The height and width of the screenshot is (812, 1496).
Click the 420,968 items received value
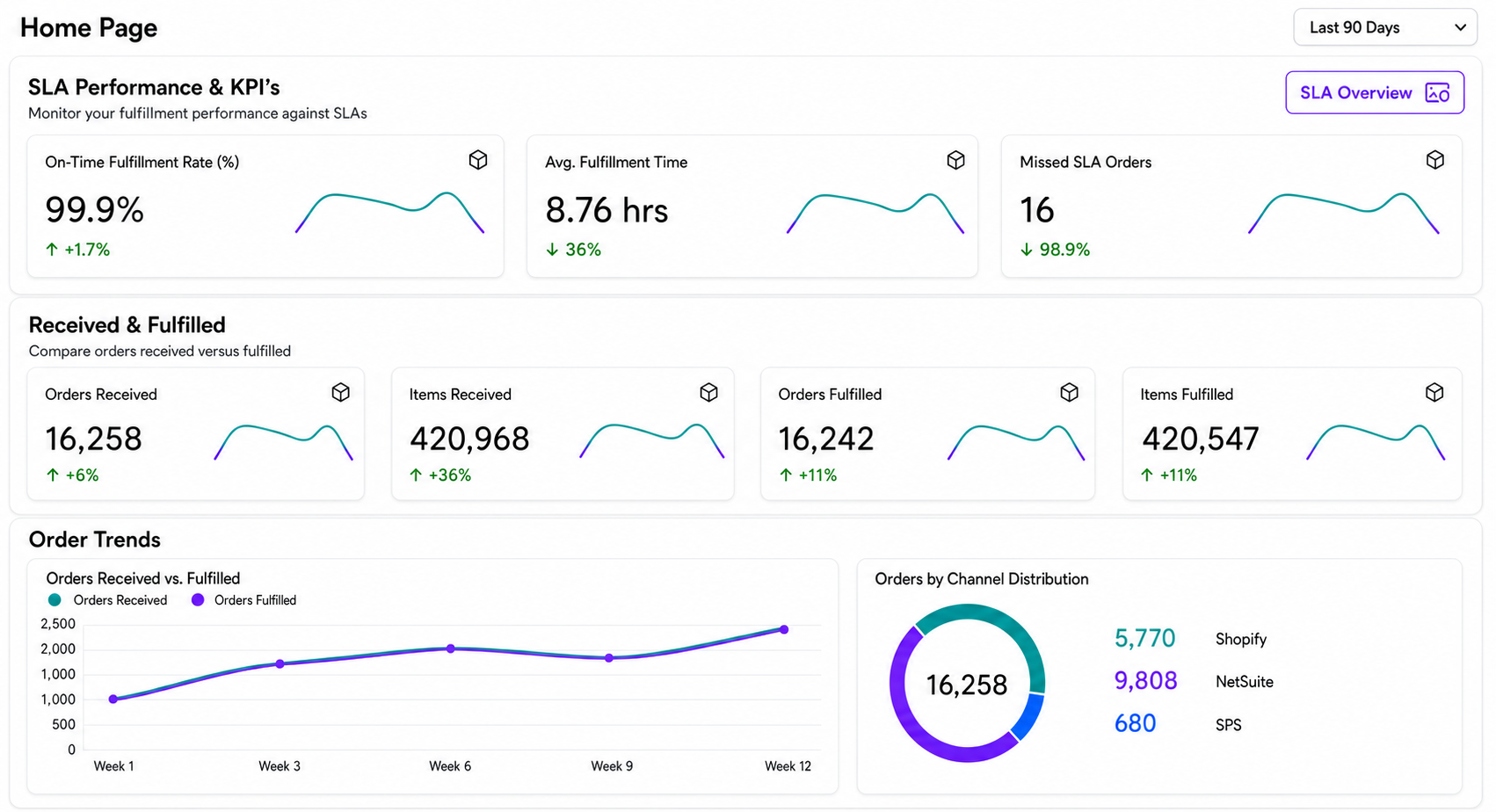(469, 439)
